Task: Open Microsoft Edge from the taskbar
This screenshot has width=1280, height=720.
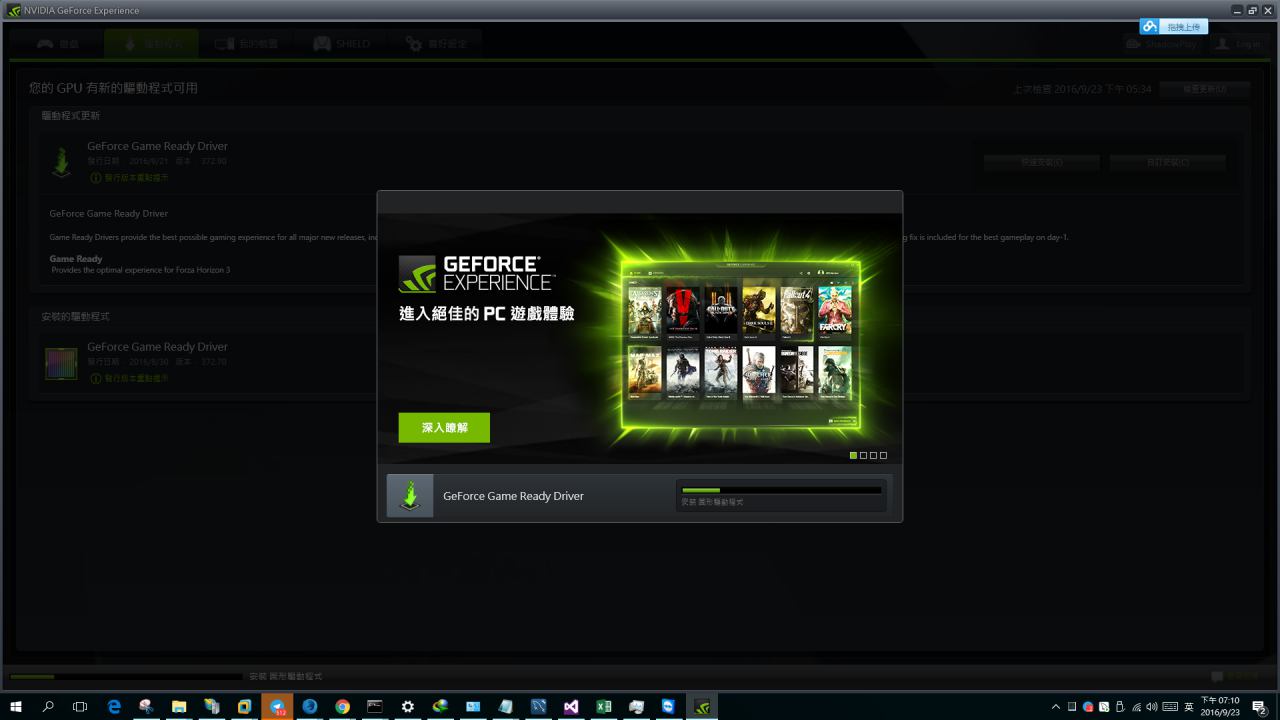Action: (114, 707)
